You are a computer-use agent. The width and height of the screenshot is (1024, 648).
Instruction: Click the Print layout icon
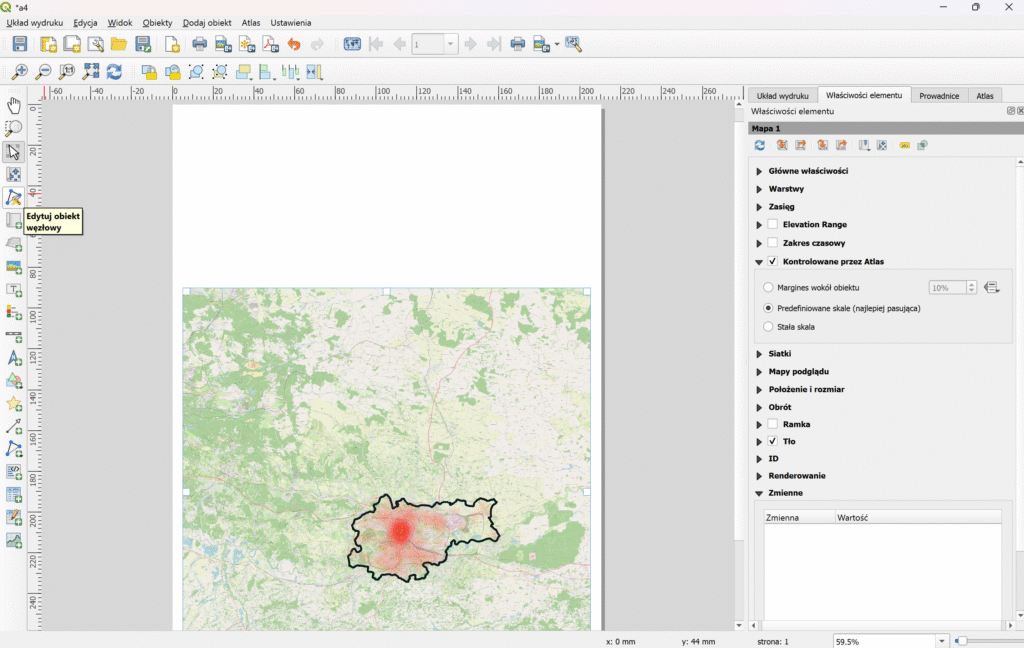199,44
